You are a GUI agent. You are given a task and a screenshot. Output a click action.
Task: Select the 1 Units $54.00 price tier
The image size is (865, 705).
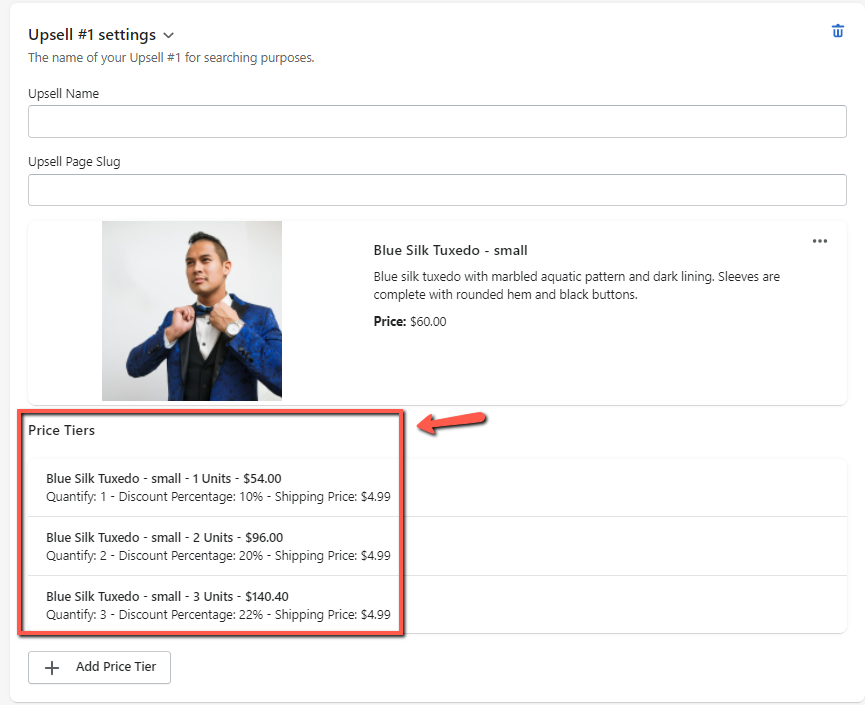pos(164,479)
